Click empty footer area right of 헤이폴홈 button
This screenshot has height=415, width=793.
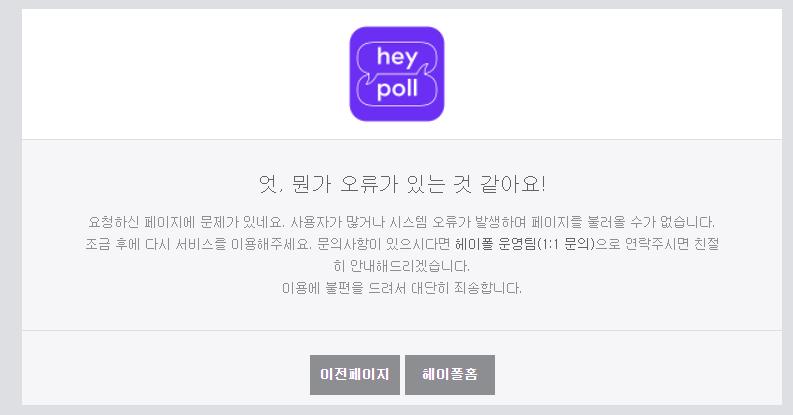[x=638, y=375]
